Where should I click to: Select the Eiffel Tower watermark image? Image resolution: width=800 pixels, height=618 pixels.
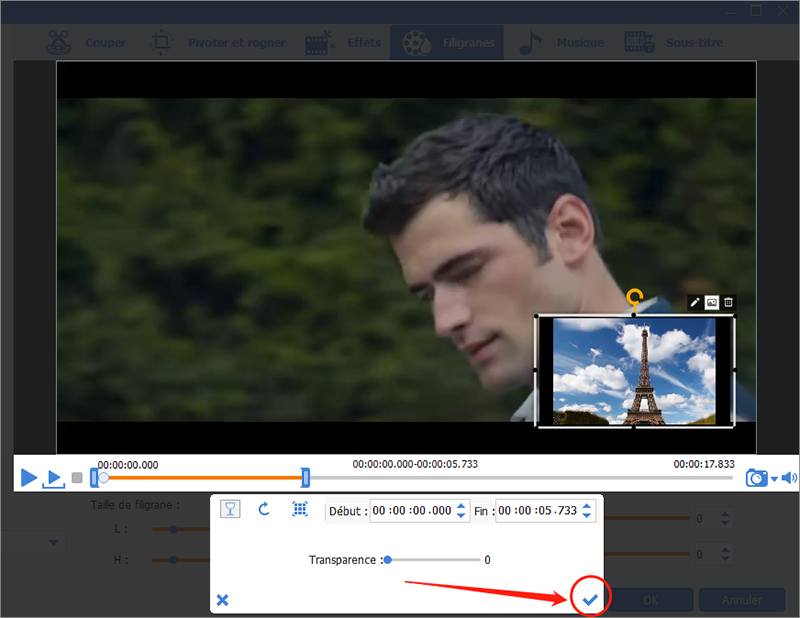click(x=635, y=372)
